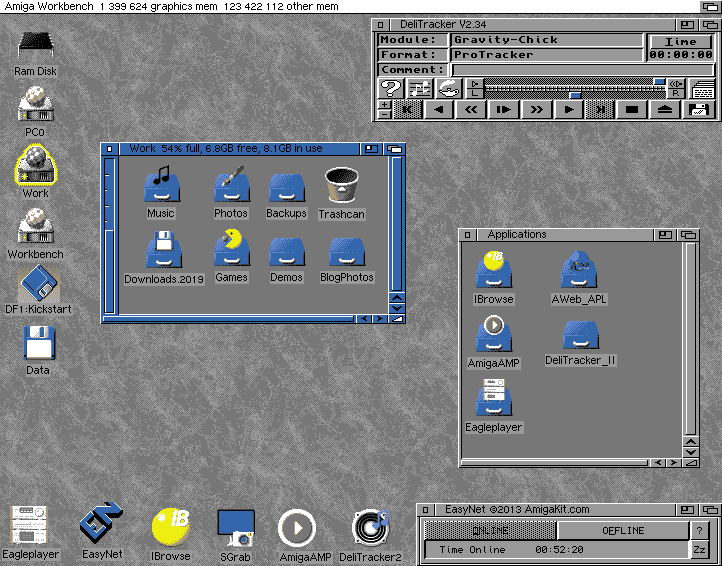This screenshot has width=722, height=566.
Task: Click Work window scroll right arrow
Action: (x=379, y=318)
